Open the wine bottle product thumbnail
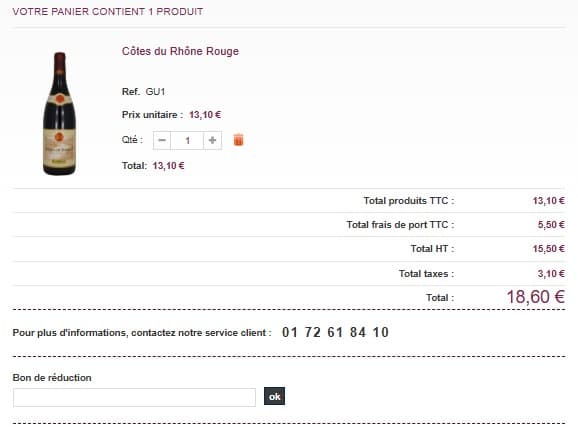Viewport: 578px width, 427px height. [60, 114]
